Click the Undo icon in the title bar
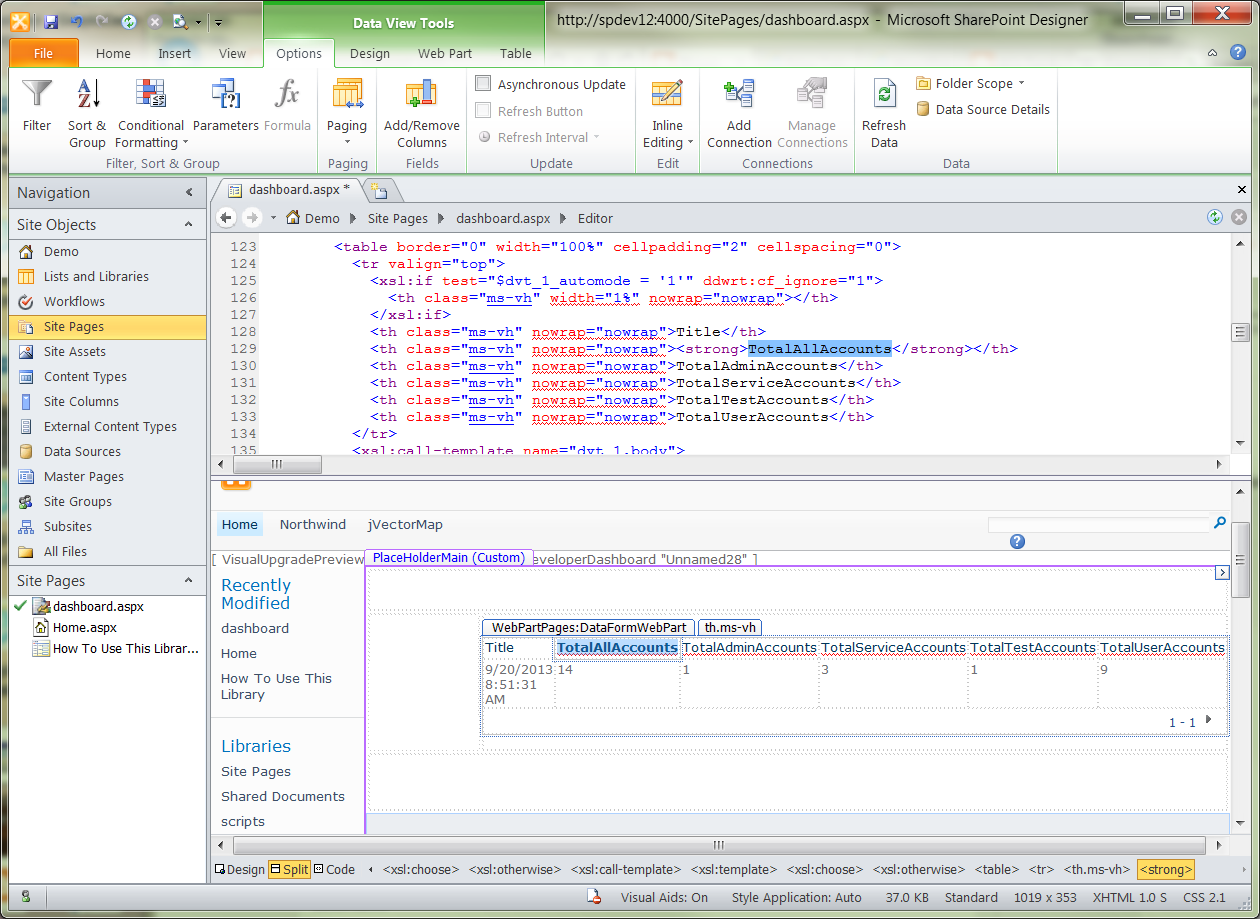Image resolution: width=1260 pixels, height=919 pixels. point(77,21)
